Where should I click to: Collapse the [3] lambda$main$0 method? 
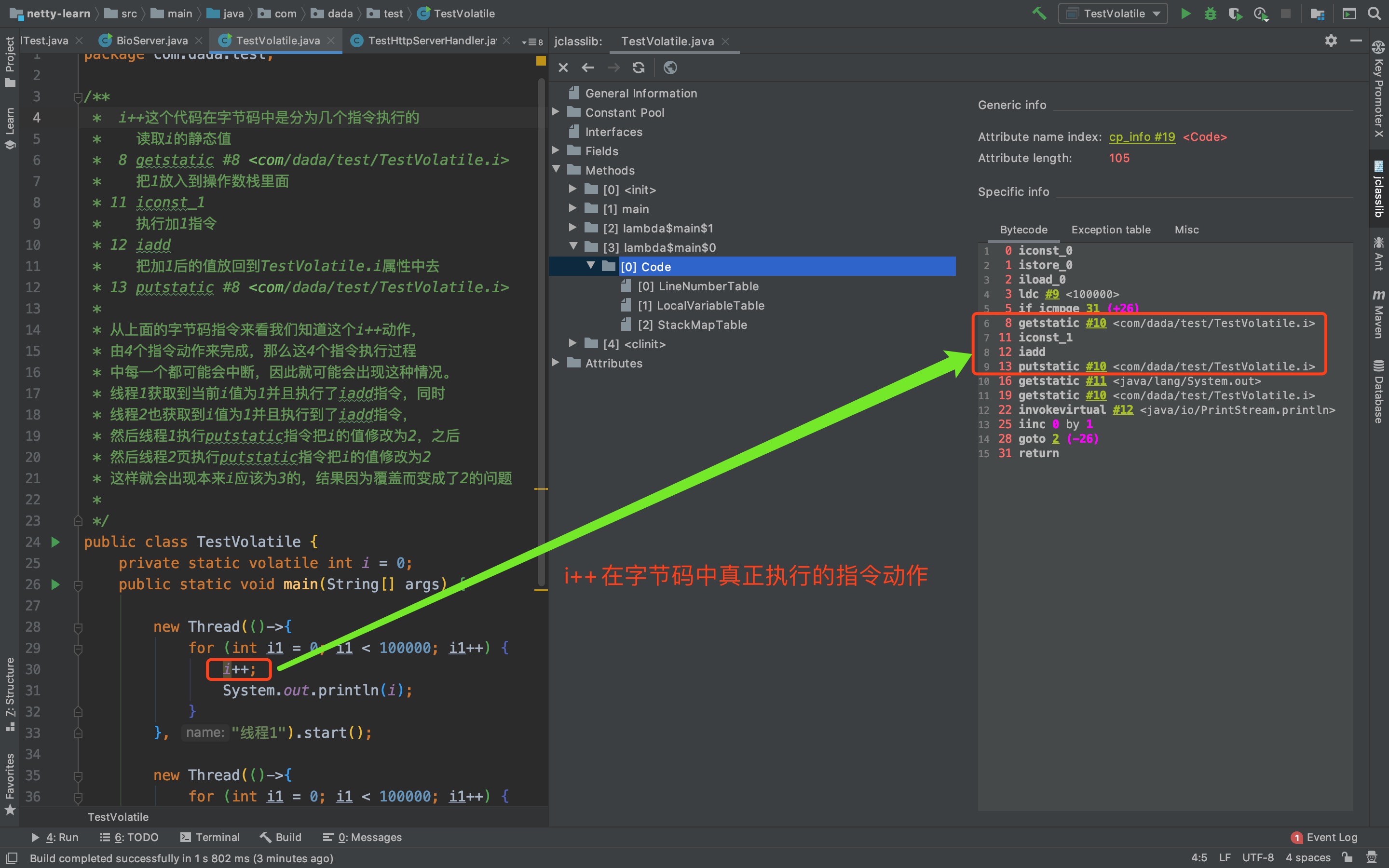pos(573,246)
